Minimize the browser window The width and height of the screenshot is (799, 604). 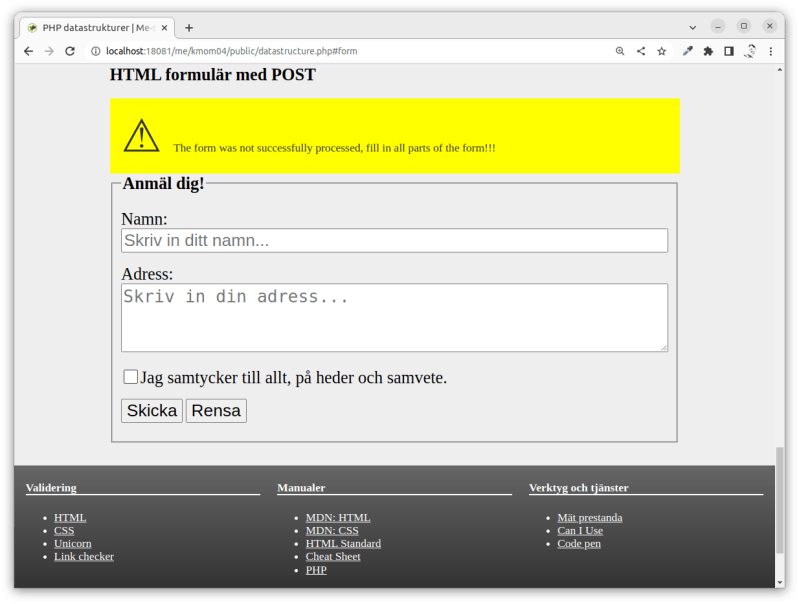click(718, 26)
